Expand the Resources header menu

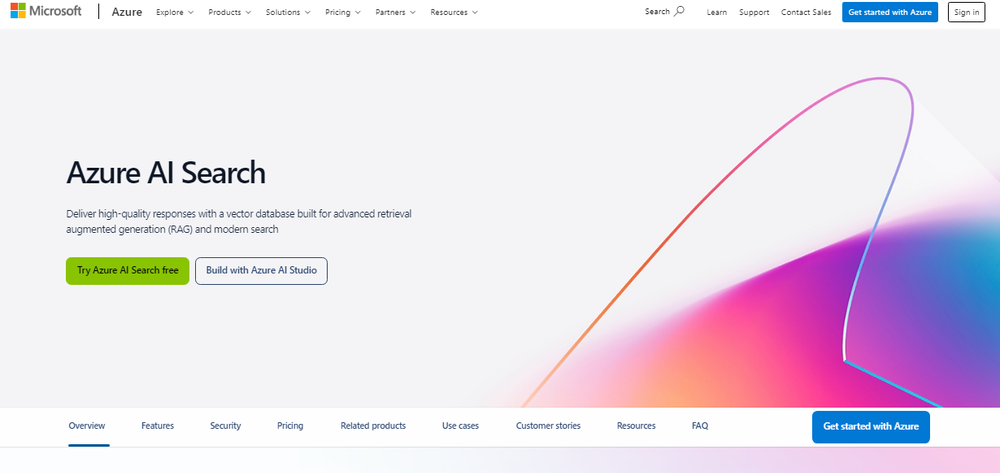tap(454, 12)
